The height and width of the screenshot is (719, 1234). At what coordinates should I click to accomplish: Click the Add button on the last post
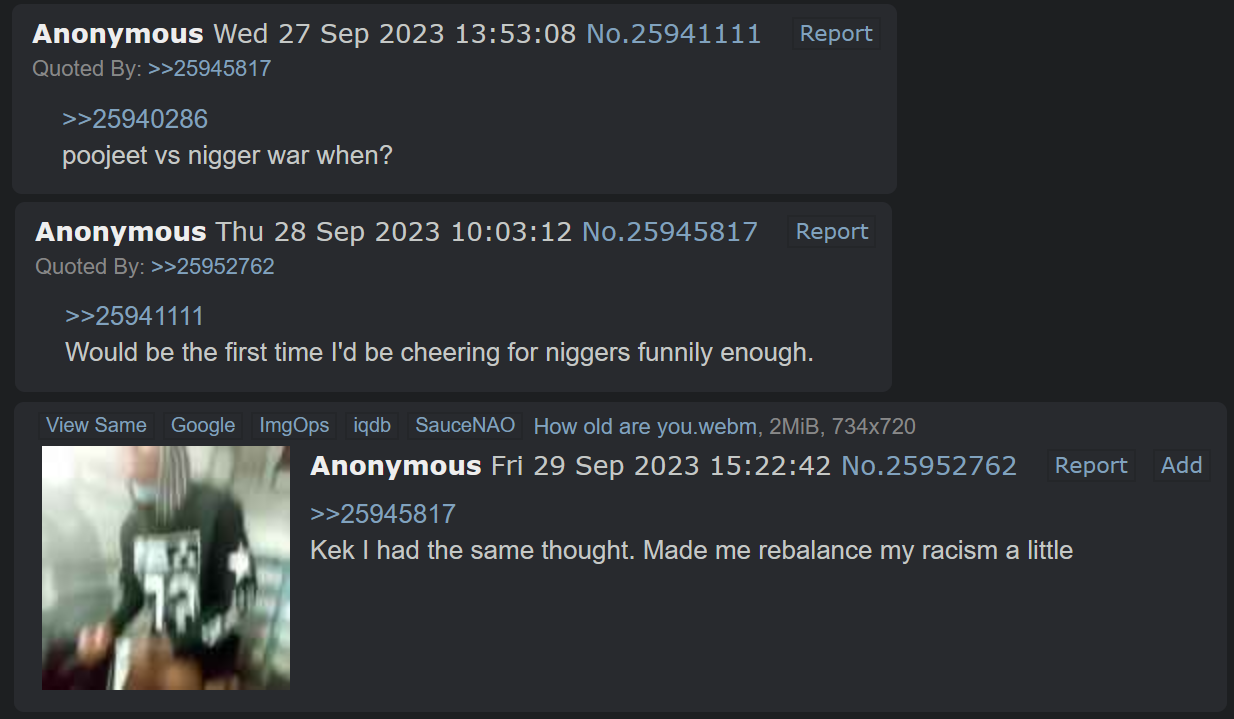pos(1181,465)
